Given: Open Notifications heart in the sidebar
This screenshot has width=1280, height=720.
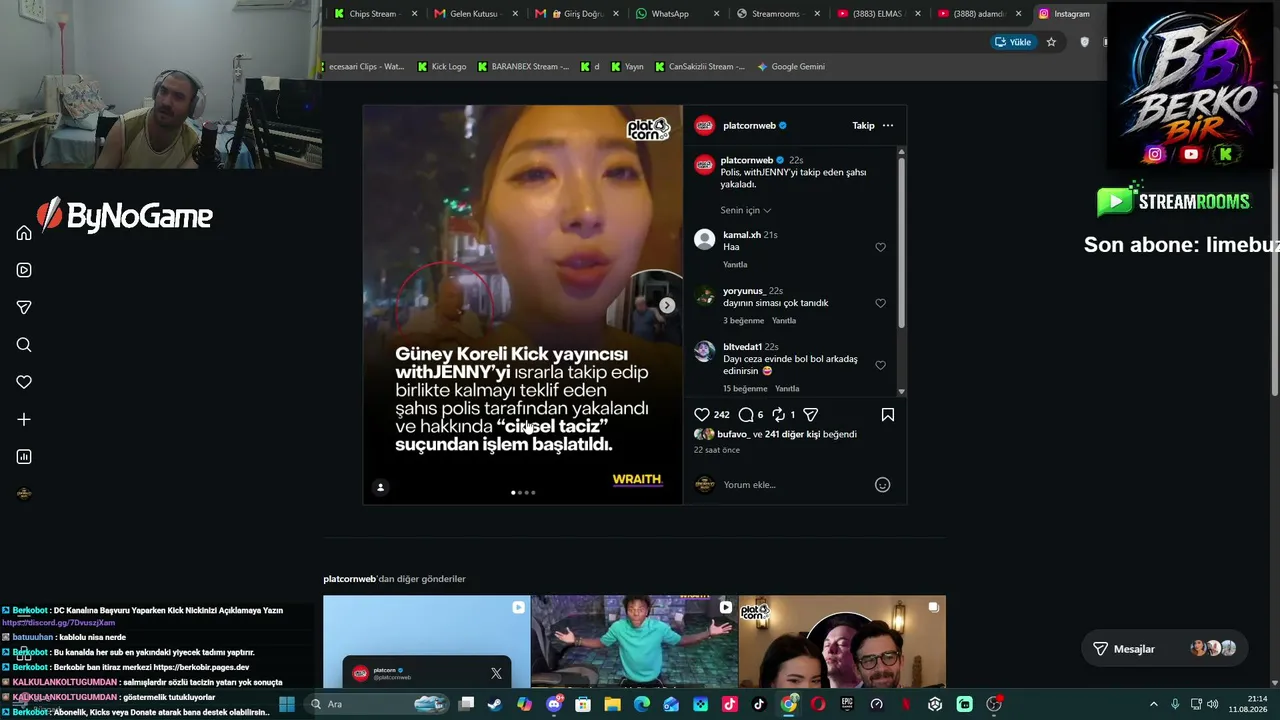Looking at the screenshot, I should [x=24, y=382].
